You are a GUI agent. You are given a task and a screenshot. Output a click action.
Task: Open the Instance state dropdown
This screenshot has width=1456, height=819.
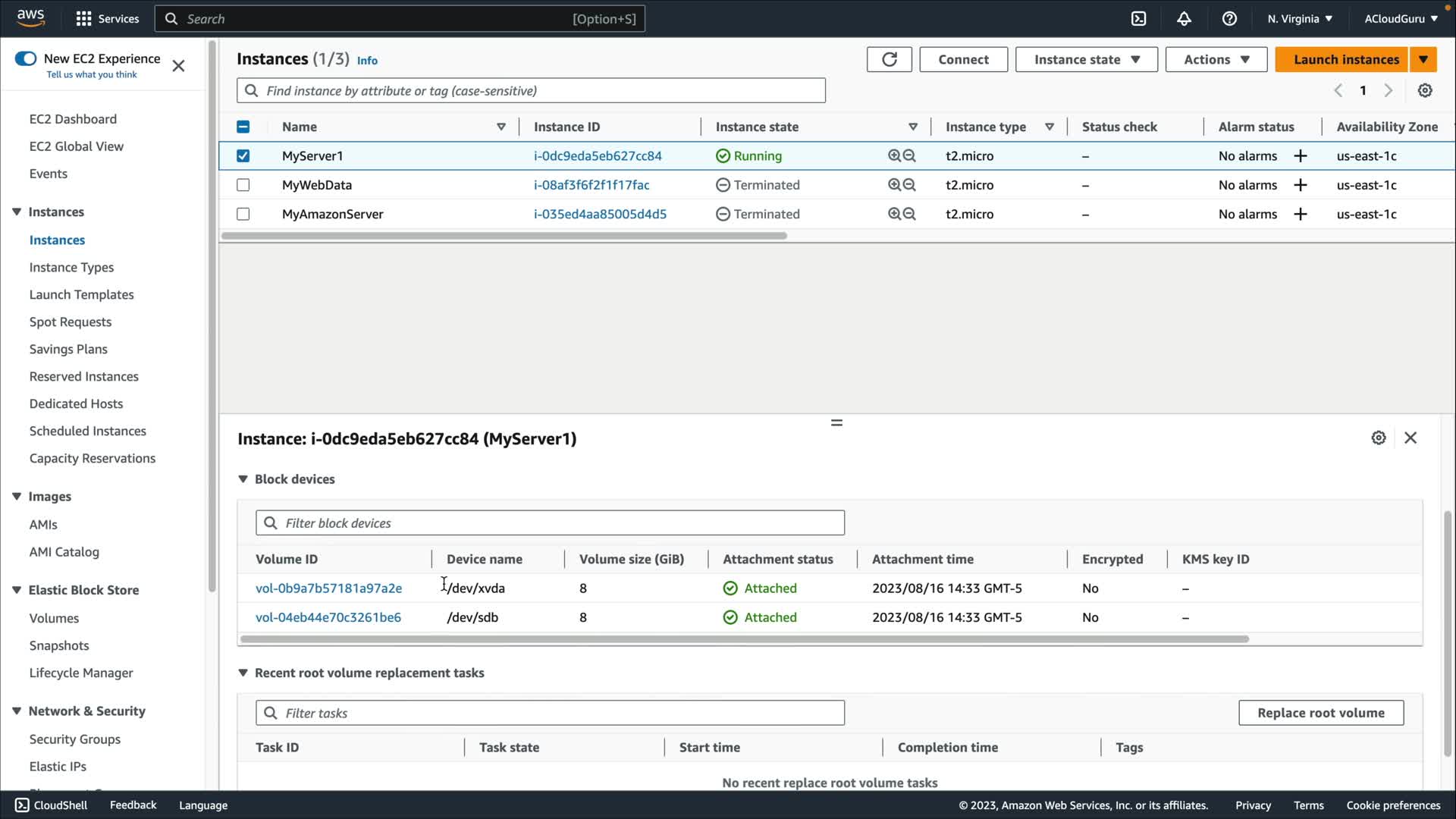(x=1086, y=59)
